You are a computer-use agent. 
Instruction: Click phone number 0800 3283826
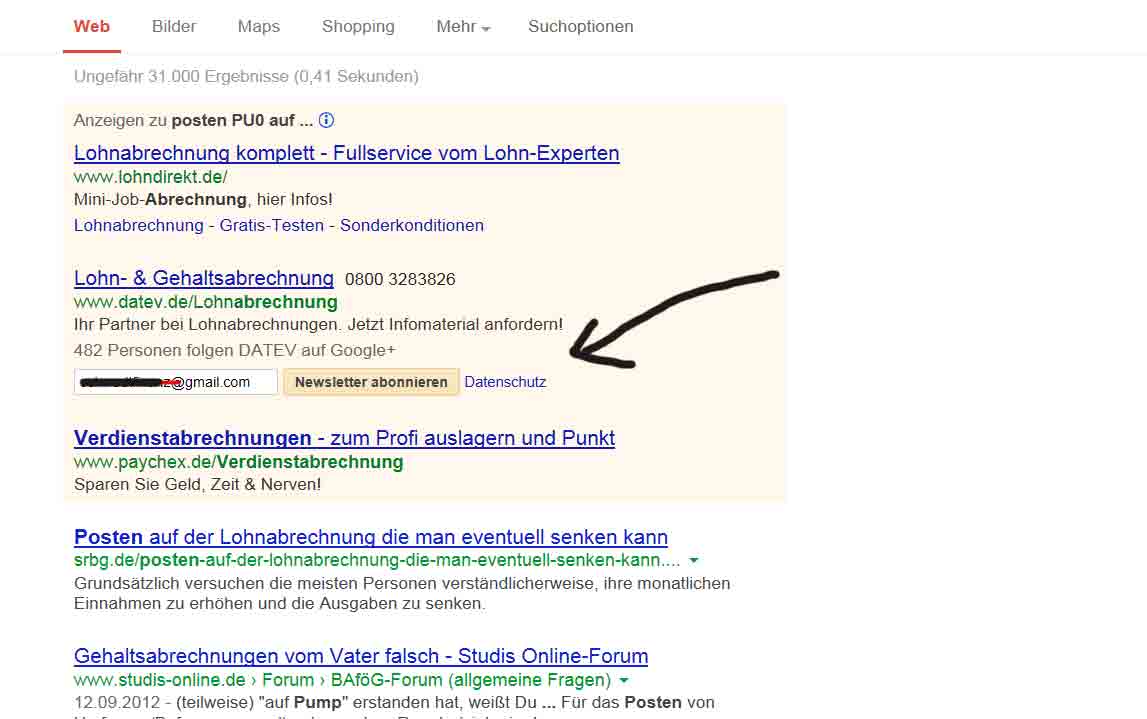400,279
